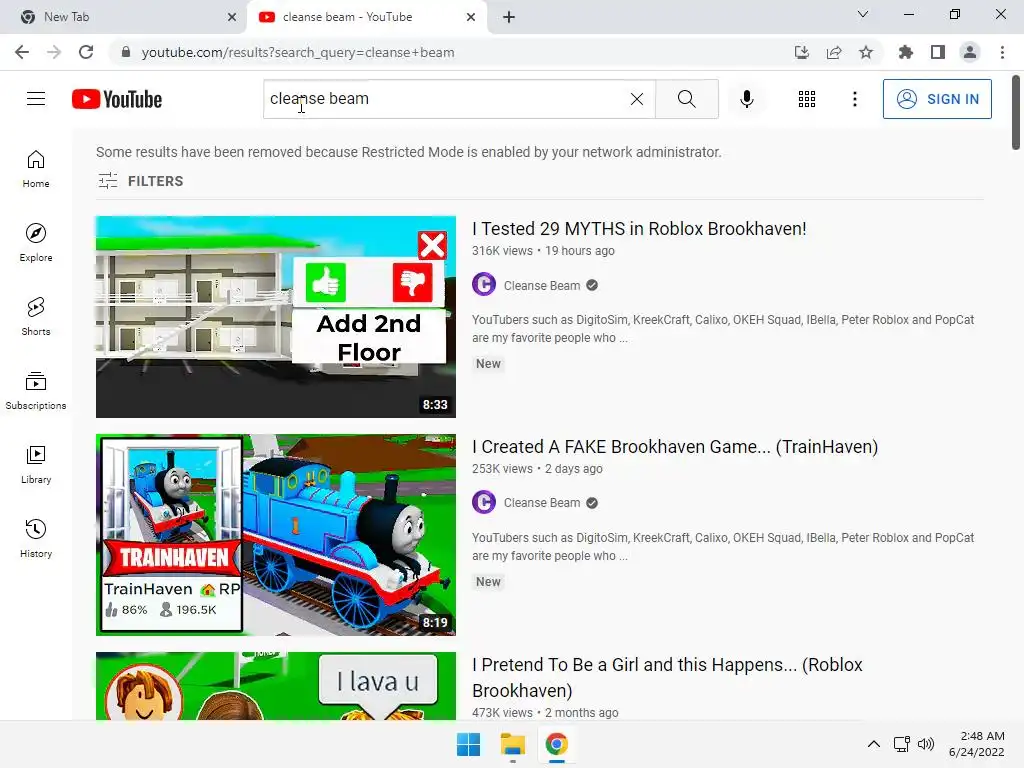Open 'I Created A FAKE Brookhaven Game' title
The image size is (1024, 768).
tap(675, 447)
